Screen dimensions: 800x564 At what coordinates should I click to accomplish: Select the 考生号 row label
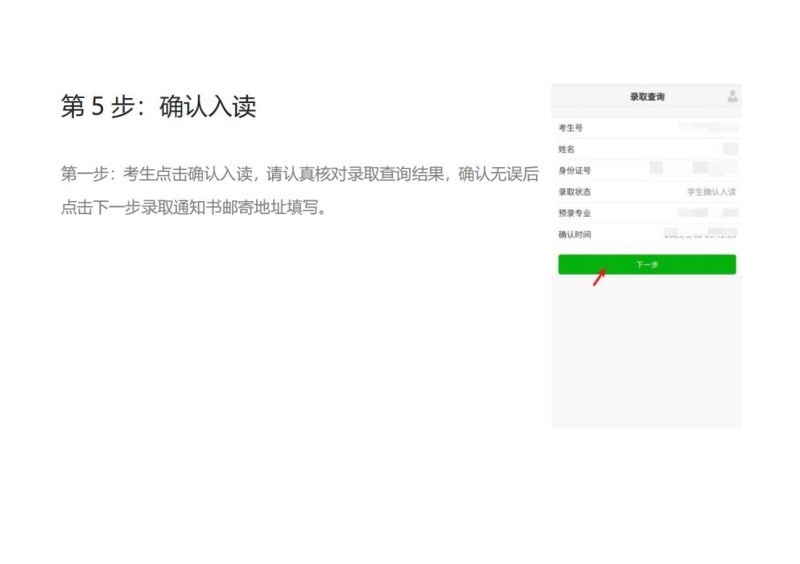[570, 128]
